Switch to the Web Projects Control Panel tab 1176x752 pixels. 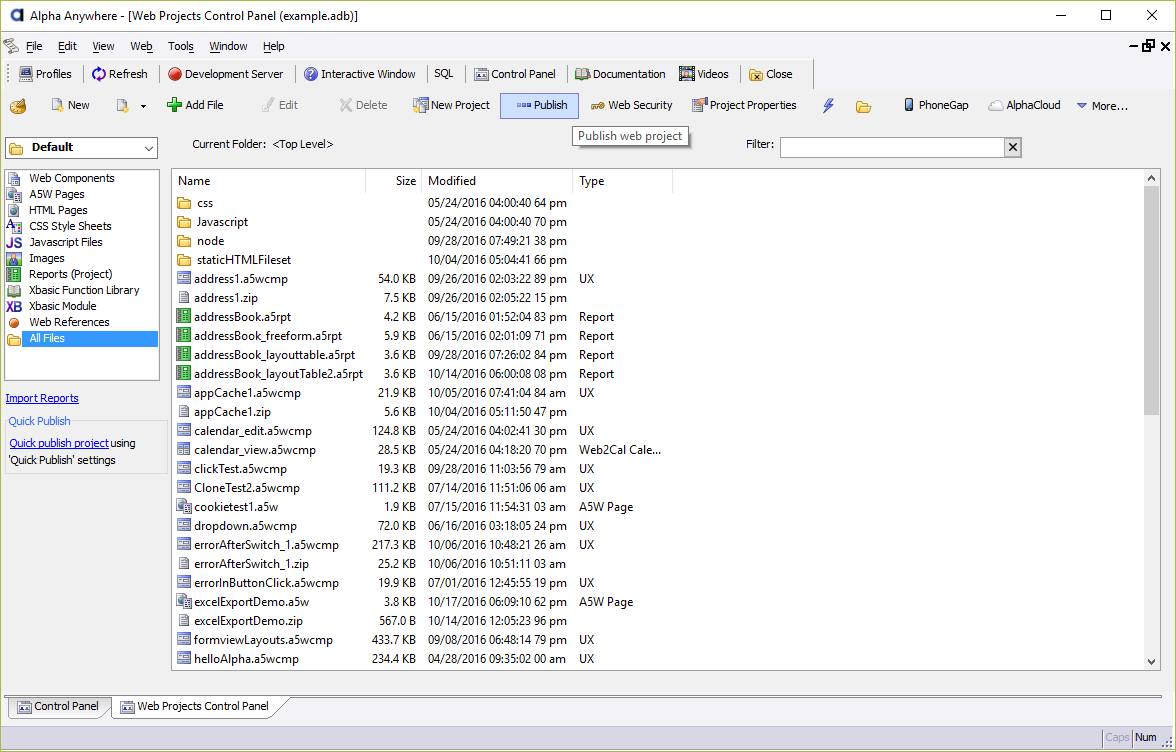coord(195,706)
